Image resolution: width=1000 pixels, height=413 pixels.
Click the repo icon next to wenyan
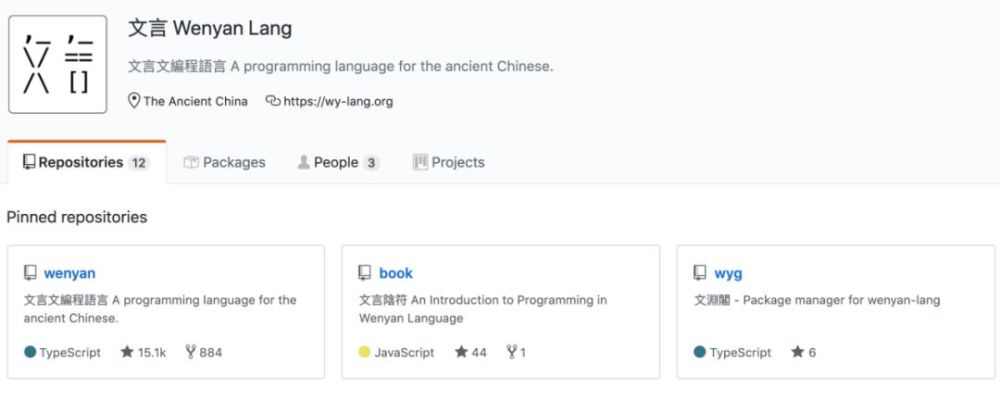[x=30, y=273]
